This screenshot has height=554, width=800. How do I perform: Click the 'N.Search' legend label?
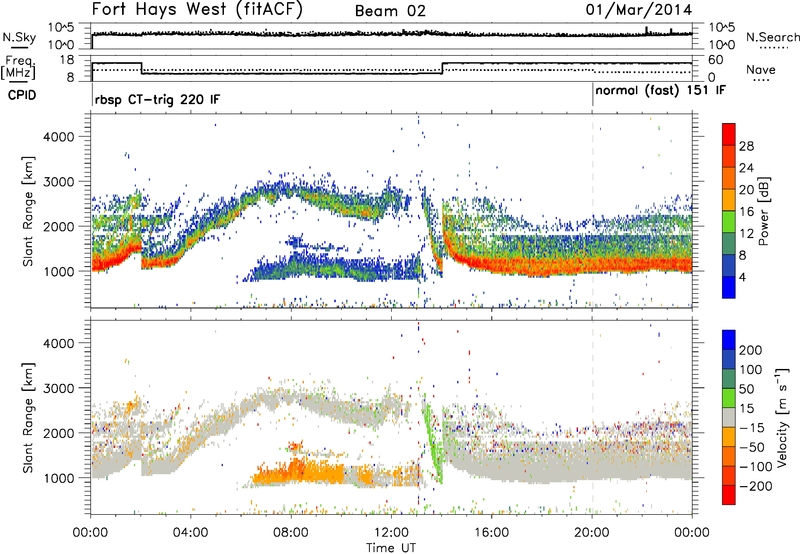(772, 37)
